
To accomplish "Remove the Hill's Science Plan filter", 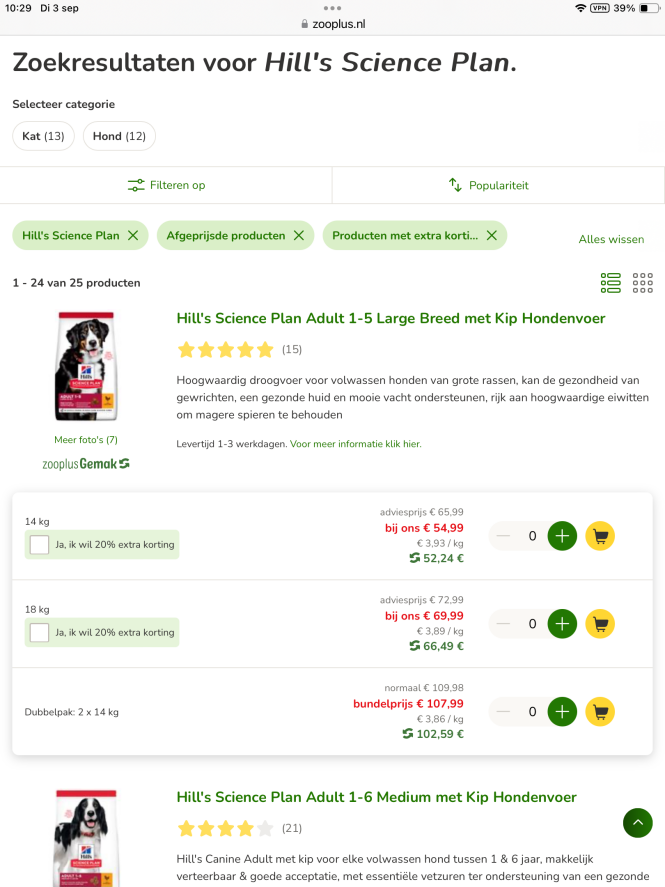I will coord(133,236).
